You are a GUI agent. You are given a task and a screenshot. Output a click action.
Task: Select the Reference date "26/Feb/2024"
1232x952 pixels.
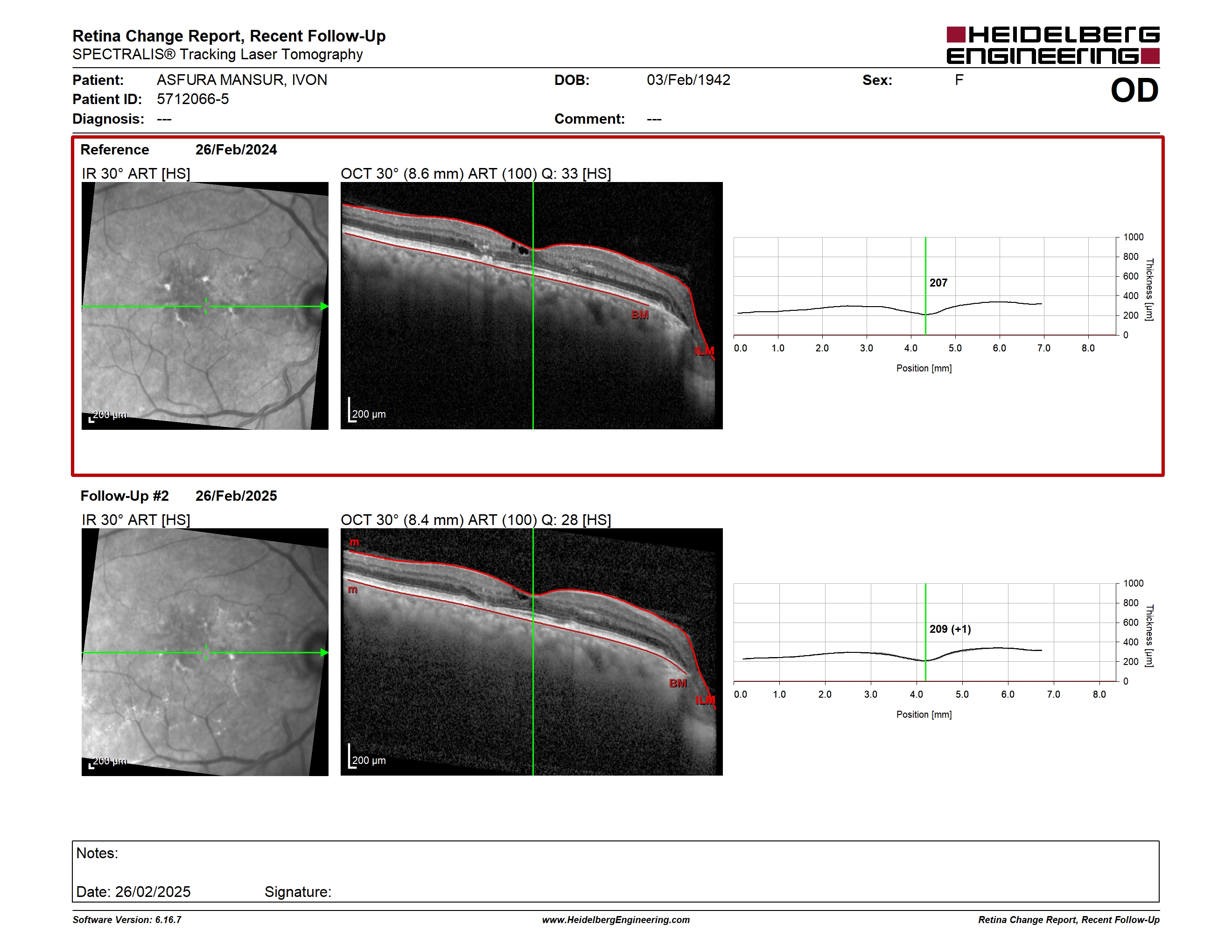pos(236,149)
